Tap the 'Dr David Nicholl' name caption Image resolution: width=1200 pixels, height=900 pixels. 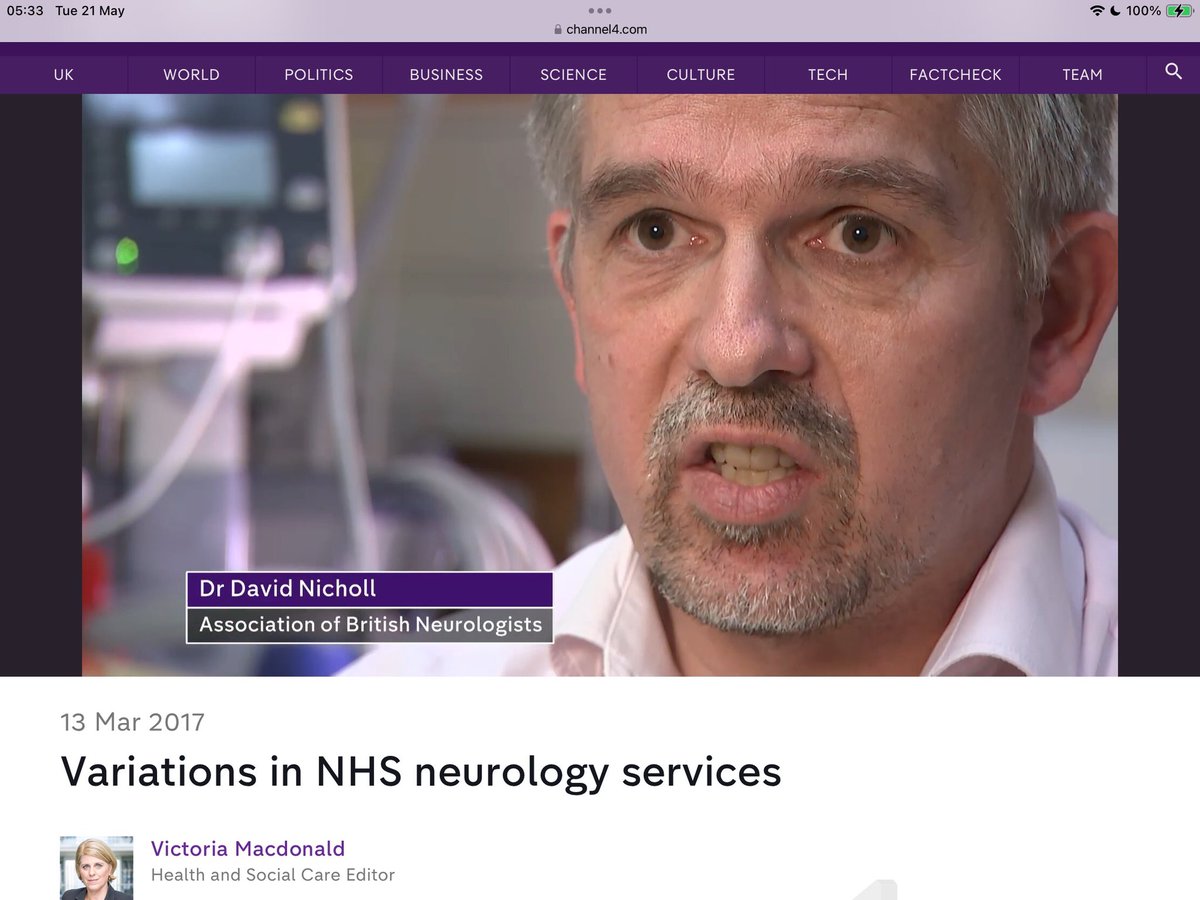pos(369,589)
